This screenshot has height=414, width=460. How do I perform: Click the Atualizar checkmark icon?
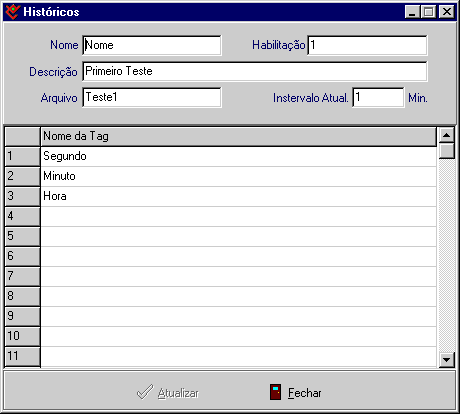145,392
